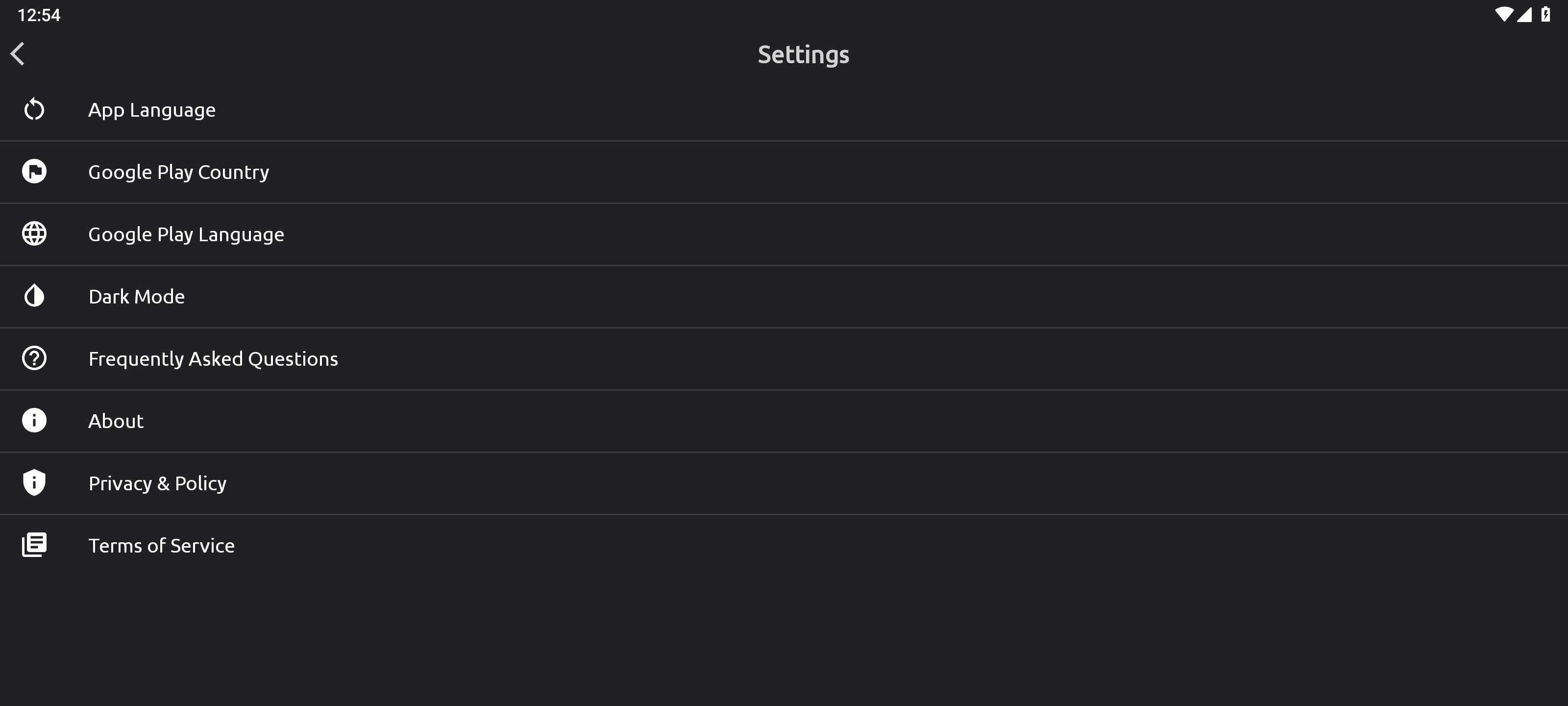Click the Google Play Country flag icon
1568x706 pixels.
pyautogui.click(x=34, y=171)
